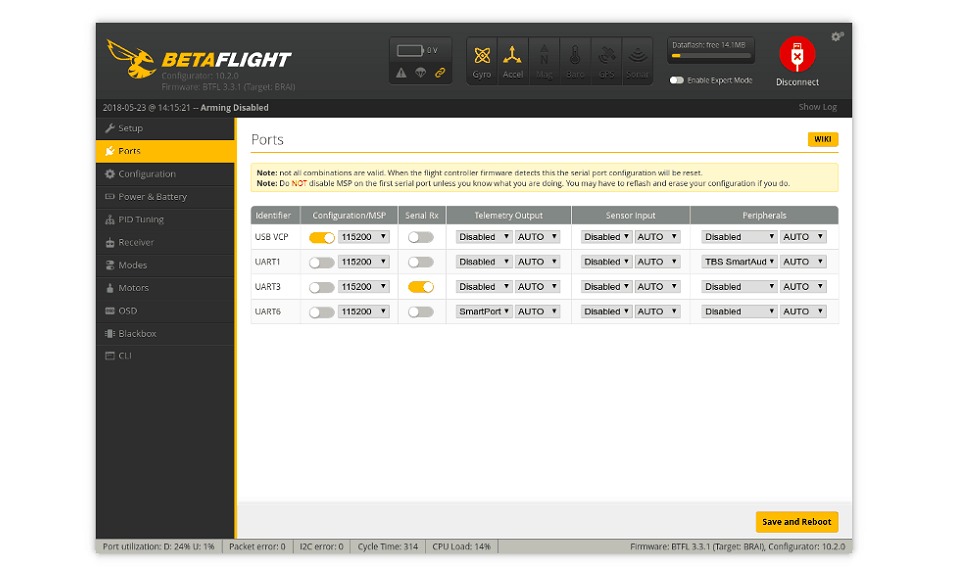Image resolution: width=963 pixels, height=578 pixels.
Task: Enable Serial Rx on USB VCP
Action: [x=421, y=237]
